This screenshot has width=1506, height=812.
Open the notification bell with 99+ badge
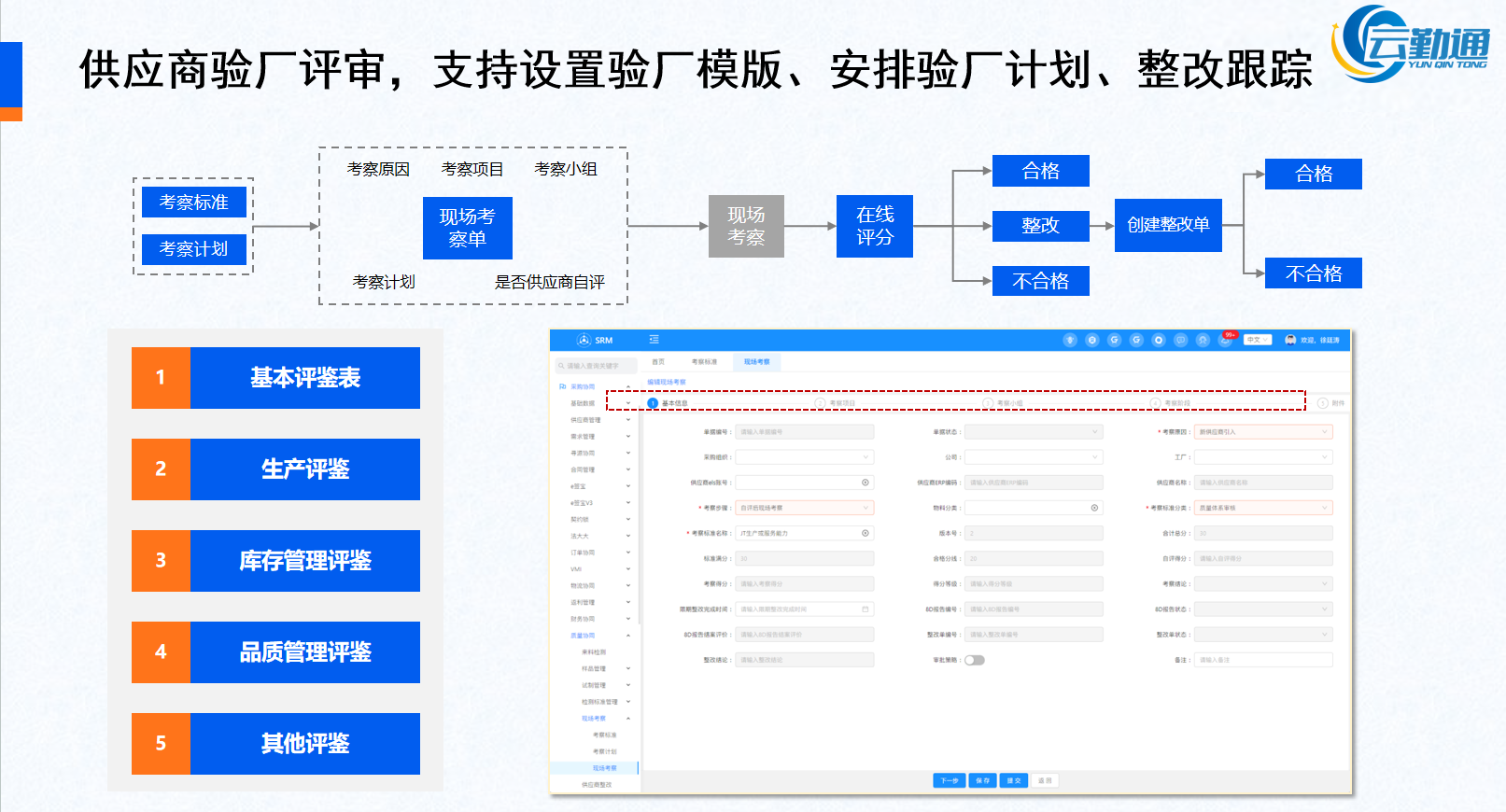click(1225, 340)
